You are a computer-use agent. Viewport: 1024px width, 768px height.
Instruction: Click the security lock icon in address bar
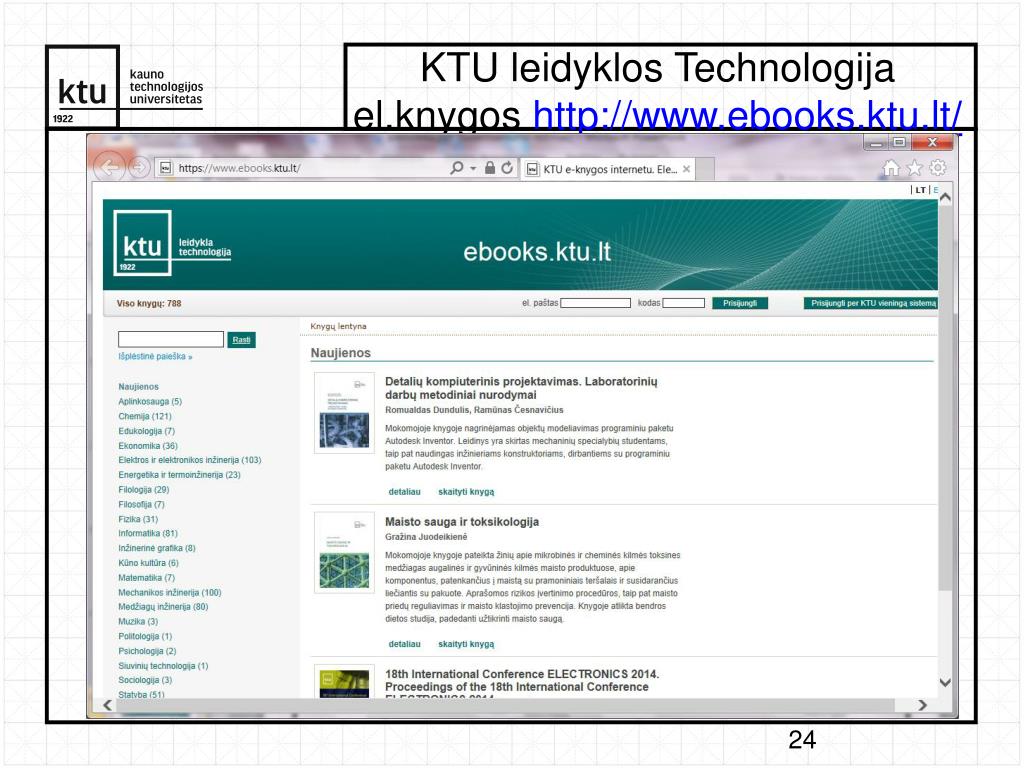point(490,168)
